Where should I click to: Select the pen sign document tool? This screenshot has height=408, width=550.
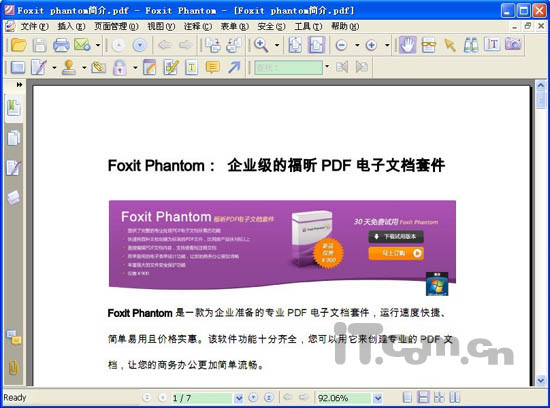coord(39,67)
